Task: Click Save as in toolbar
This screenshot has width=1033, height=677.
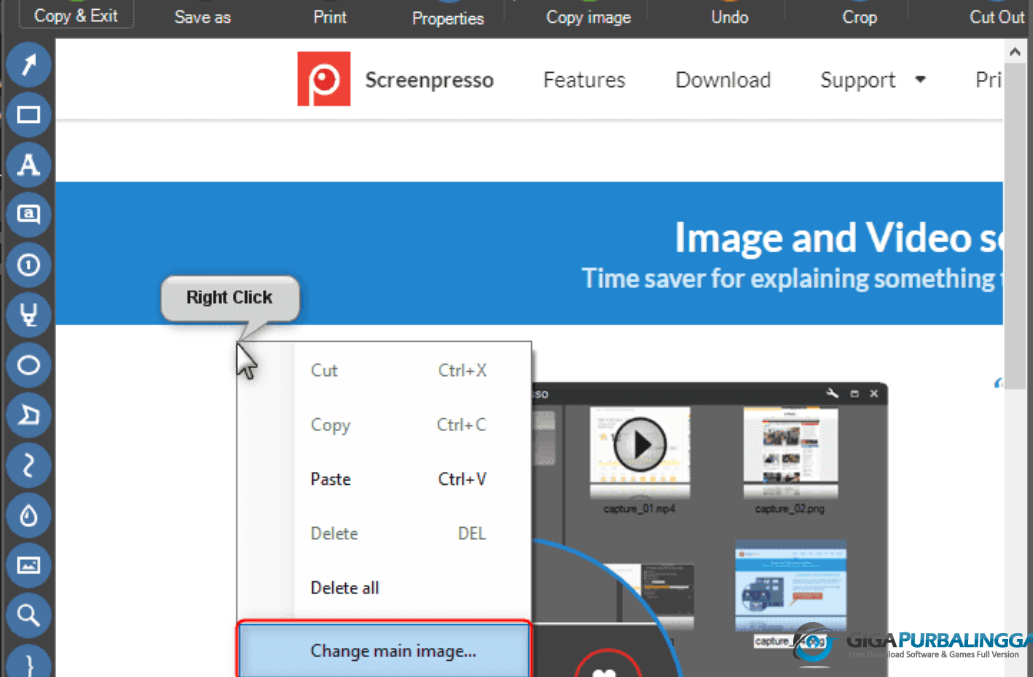Action: click(x=202, y=16)
